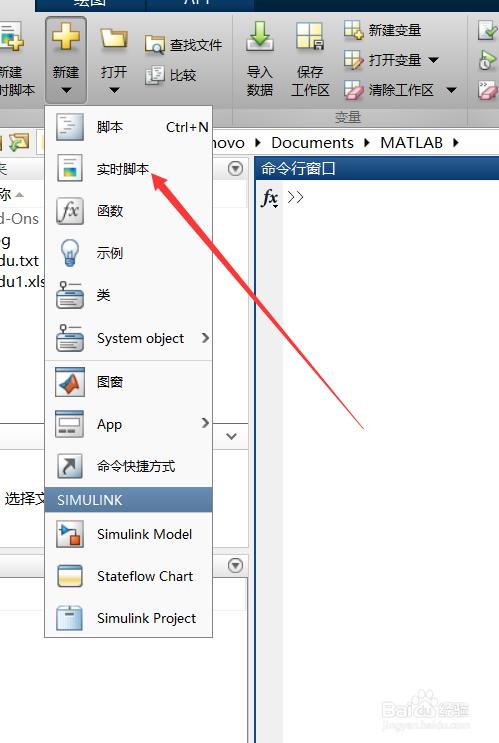This screenshot has width=499, height=743.
Task: Expand the 新建 dropdown arrow
Action: tap(66, 90)
